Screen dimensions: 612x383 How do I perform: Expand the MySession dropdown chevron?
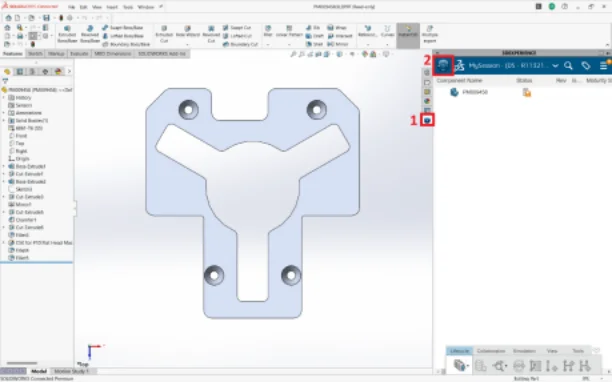pos(555,66)
